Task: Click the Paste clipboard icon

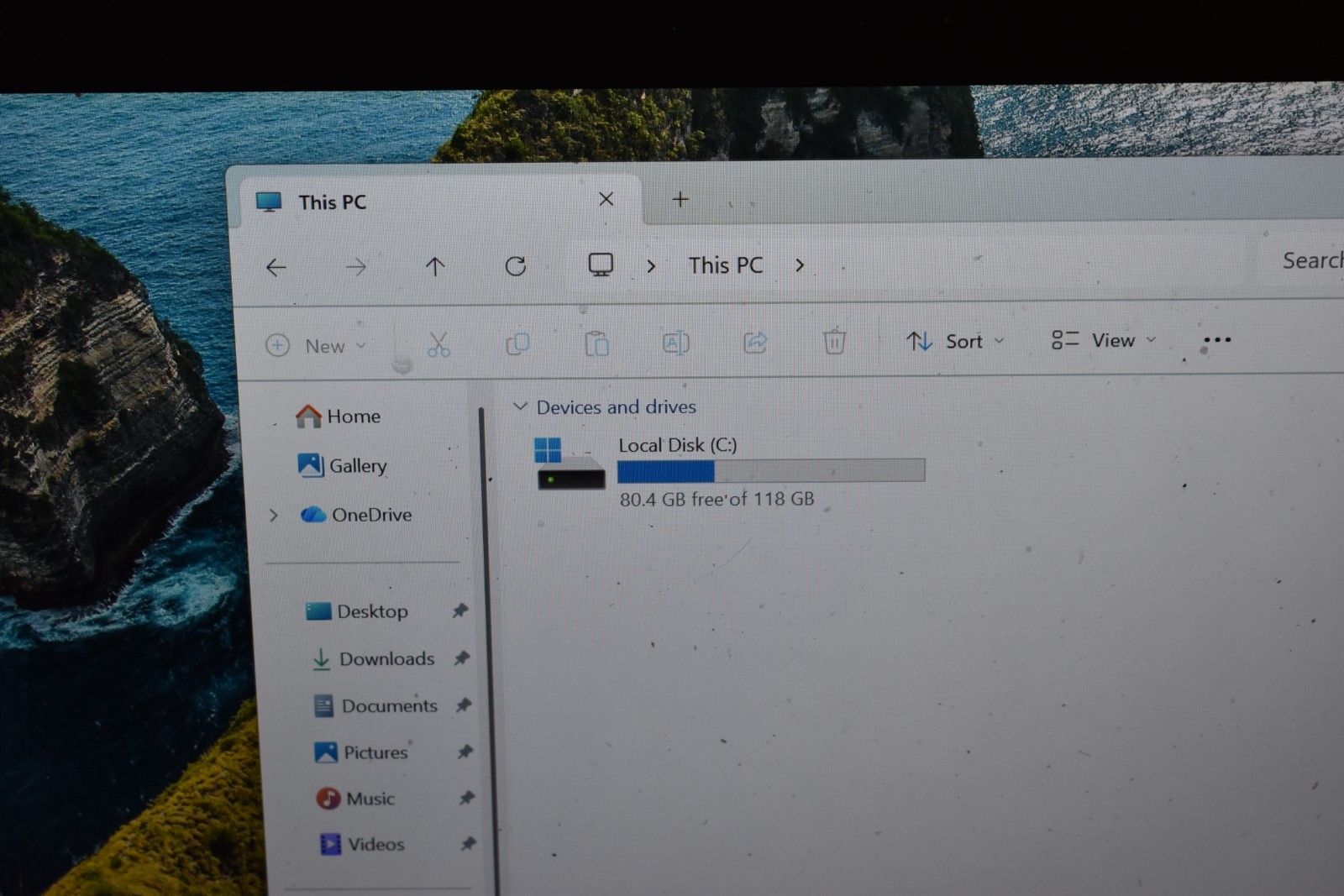Action: coord(596,343)
